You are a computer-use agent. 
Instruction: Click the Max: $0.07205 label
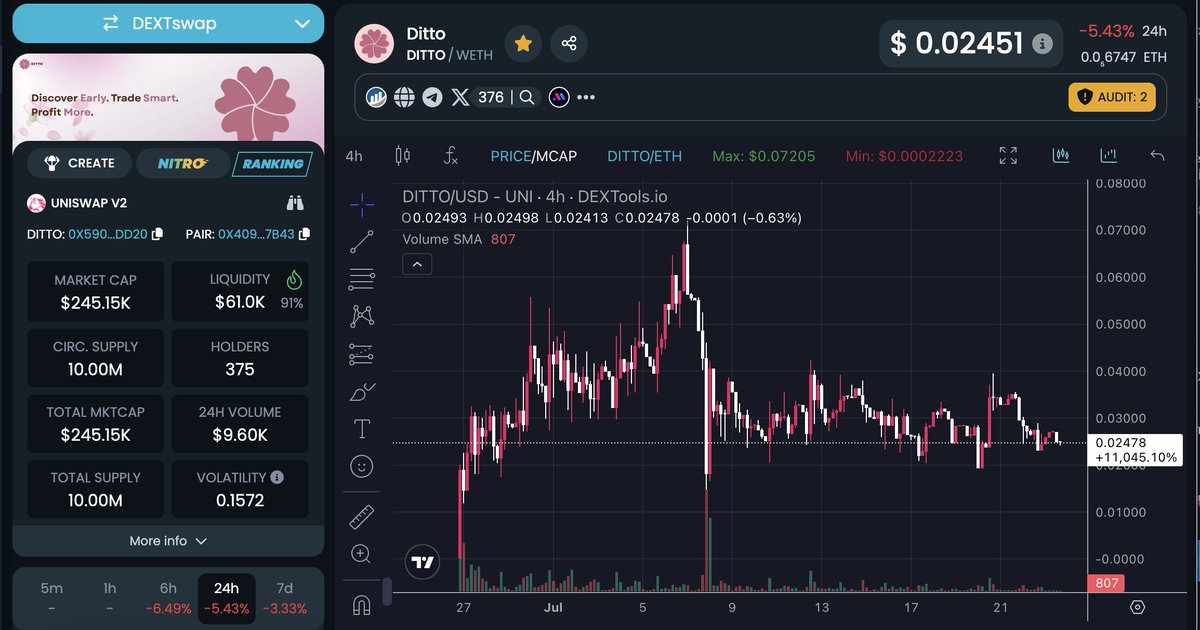pos(763,156)
